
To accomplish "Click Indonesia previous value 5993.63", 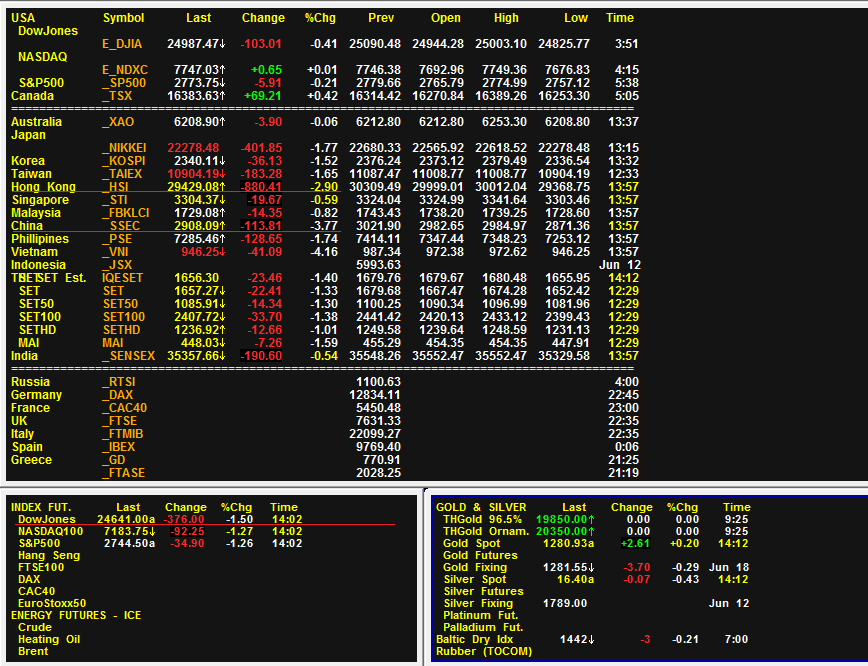I will click(378, 265).
